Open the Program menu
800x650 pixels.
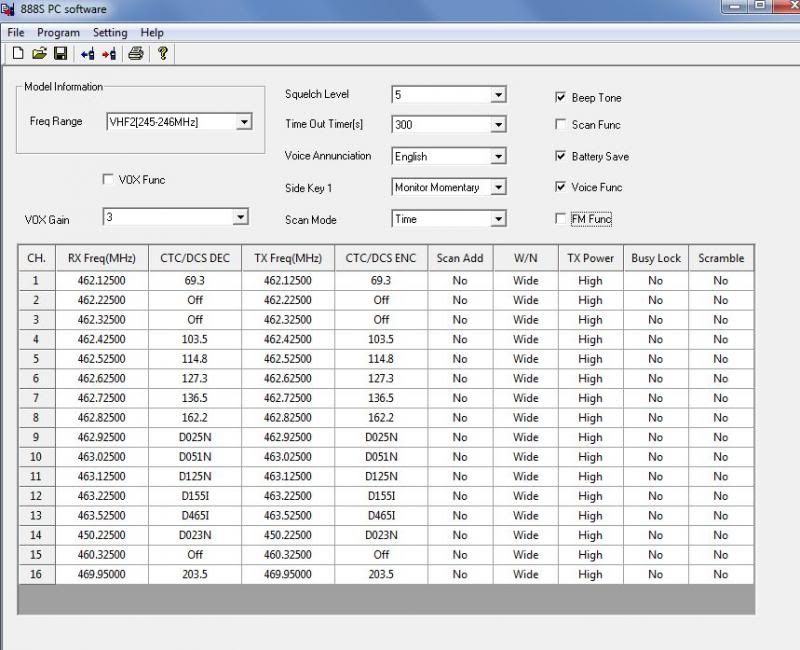tap(58, 33)
